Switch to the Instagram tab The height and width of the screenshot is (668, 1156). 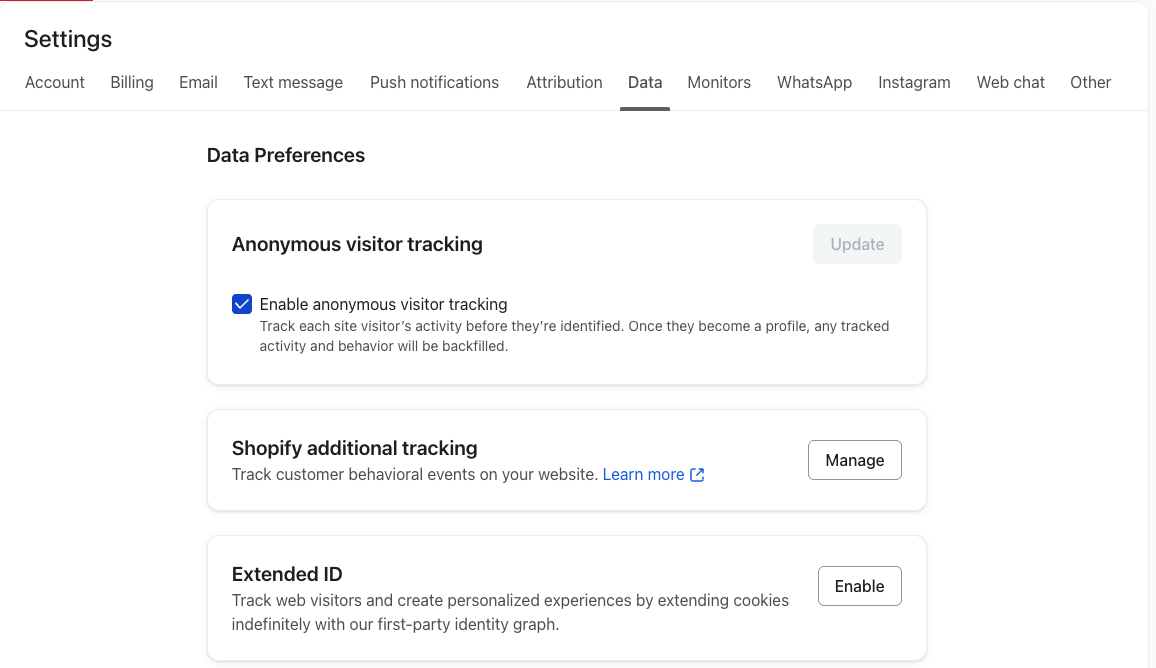914,83
